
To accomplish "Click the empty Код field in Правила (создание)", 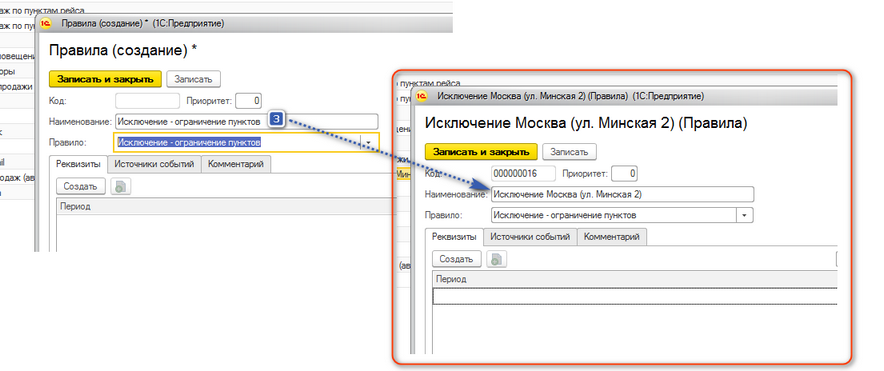I will pos(147,101).
